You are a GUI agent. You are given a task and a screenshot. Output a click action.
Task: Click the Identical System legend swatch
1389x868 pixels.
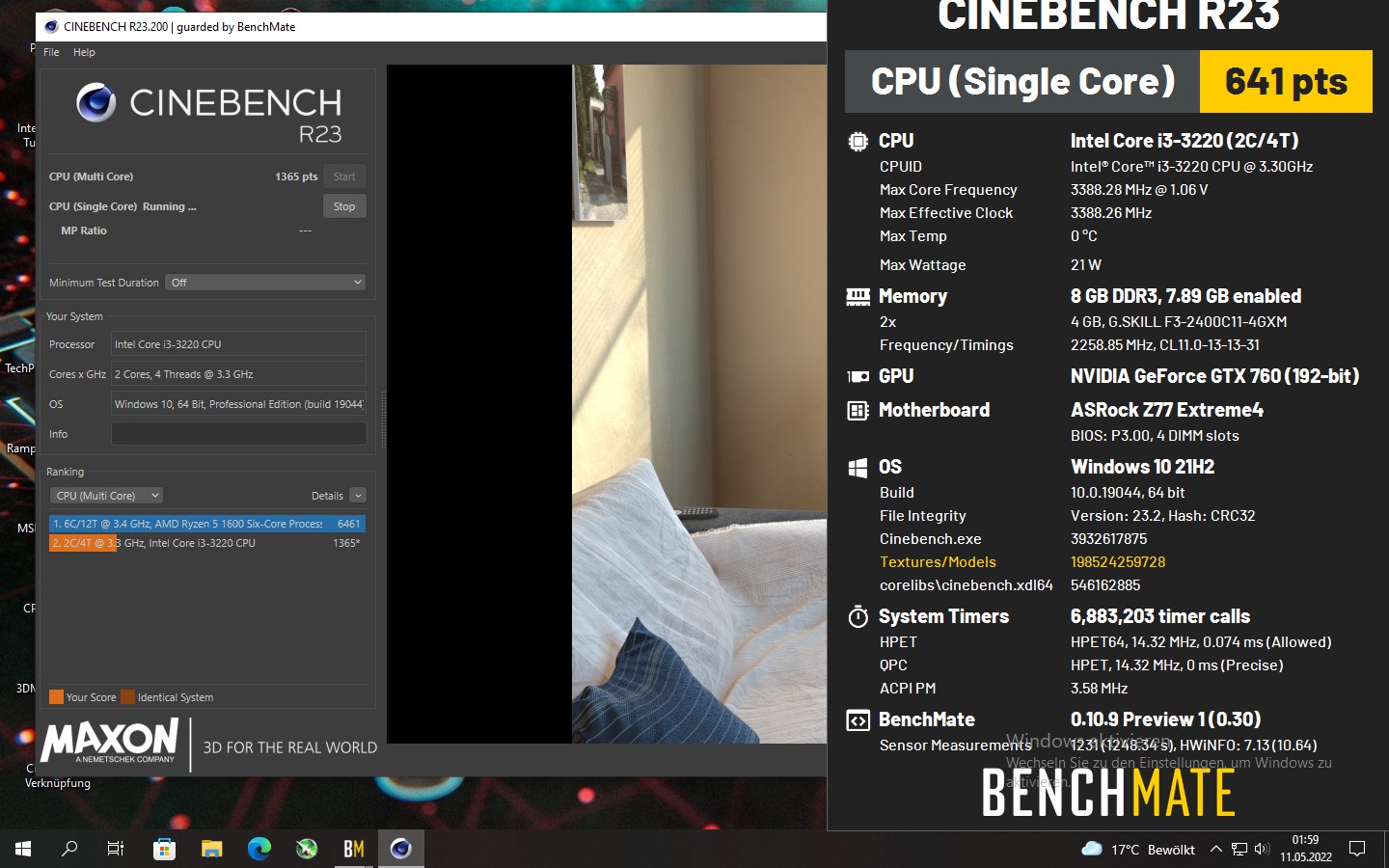[x=127, y=697]
